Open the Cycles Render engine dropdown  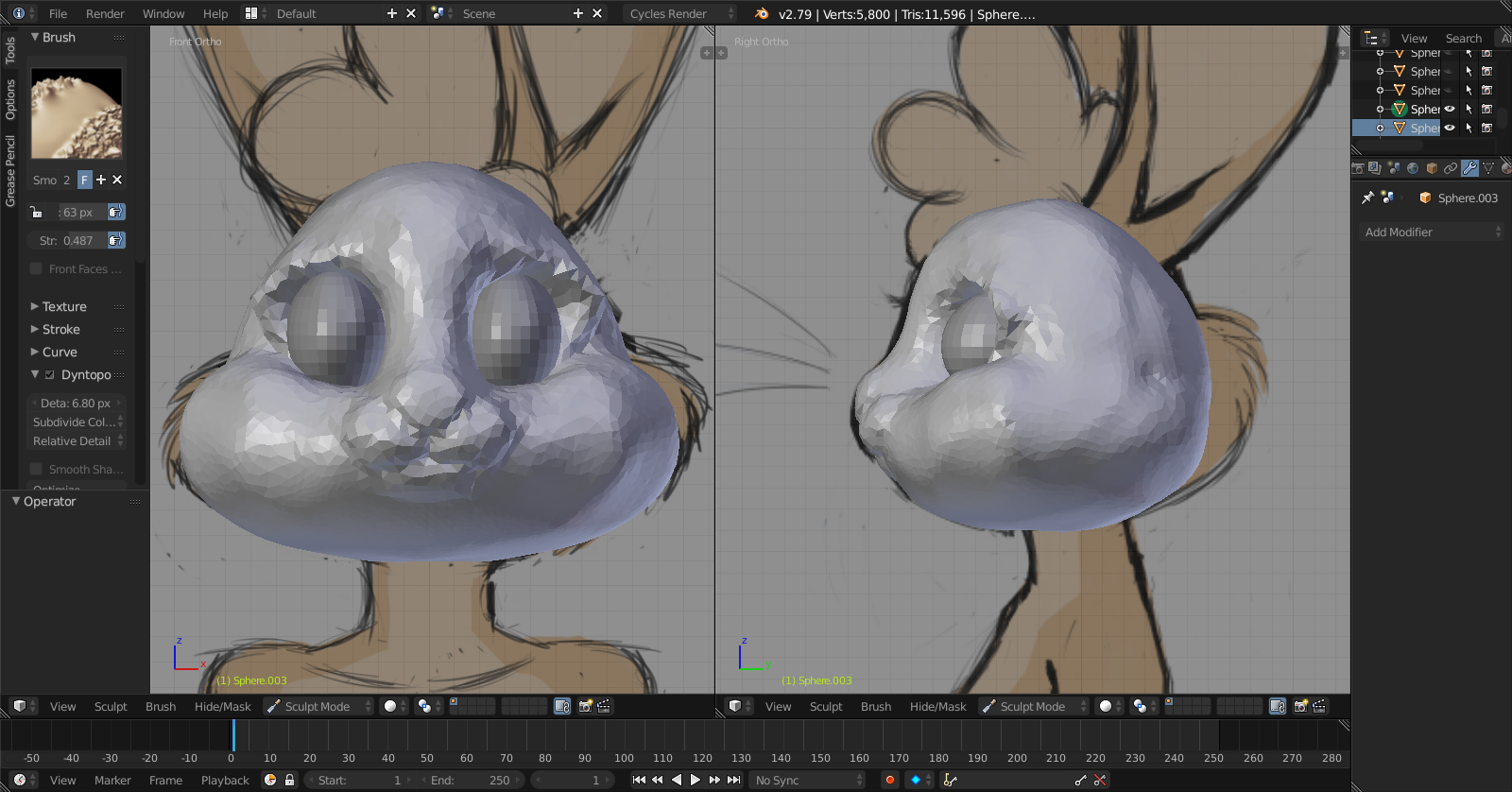click(679, 13)
